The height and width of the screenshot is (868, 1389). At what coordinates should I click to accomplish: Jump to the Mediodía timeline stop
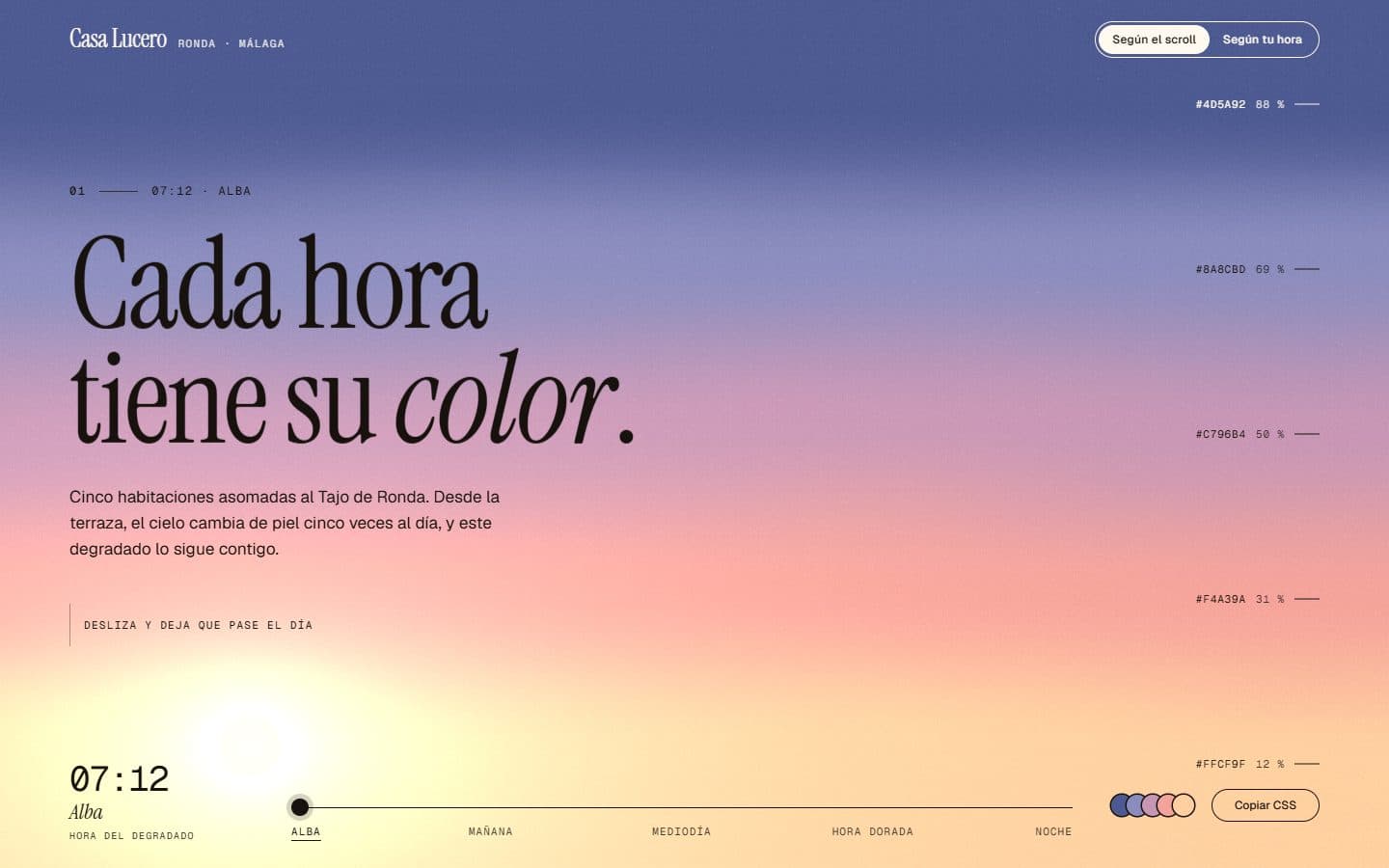click(x=681, y=831)
